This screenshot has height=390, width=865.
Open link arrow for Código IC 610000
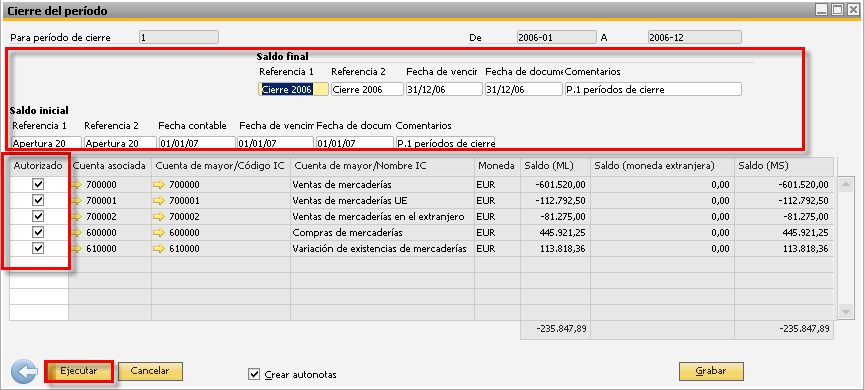(159, 249)
